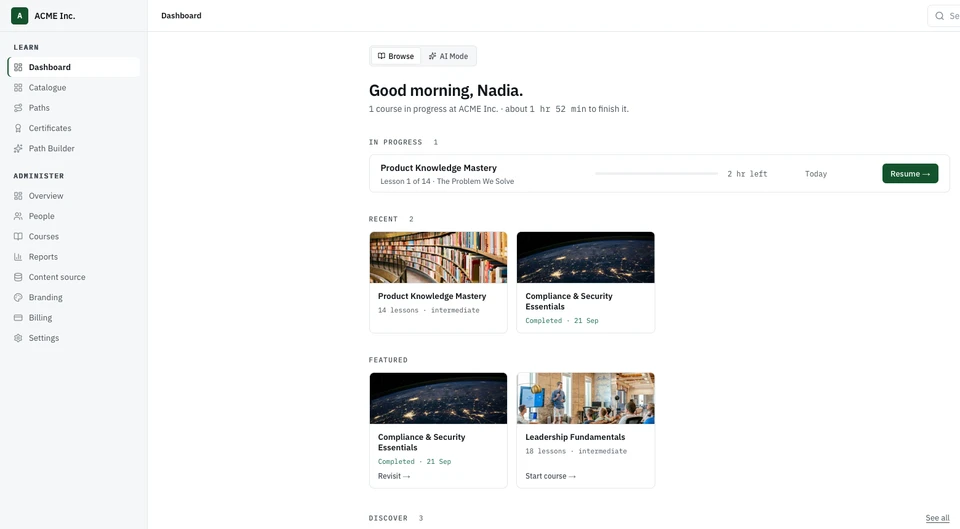960x529 pixels.
Task: Click the People icon in sidebar
Action: [18, 216]
